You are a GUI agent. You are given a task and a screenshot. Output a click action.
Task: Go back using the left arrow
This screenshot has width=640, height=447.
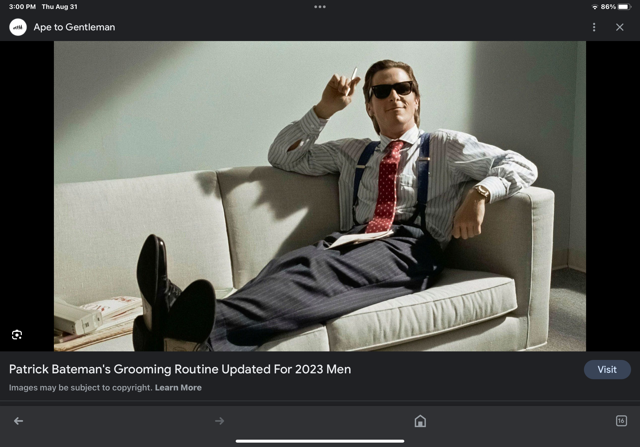pos(18,421)
